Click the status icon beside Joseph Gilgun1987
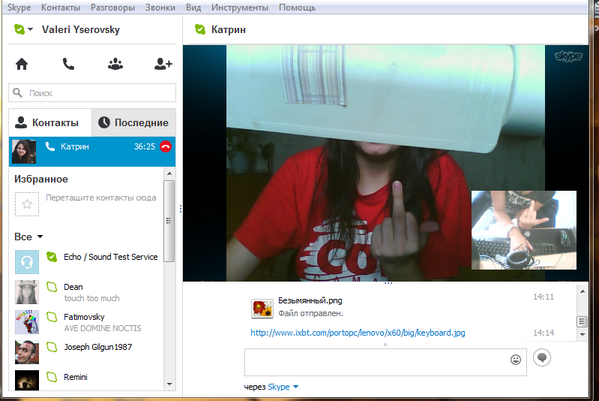Screen dimensions: 599x401 point(52,347)
